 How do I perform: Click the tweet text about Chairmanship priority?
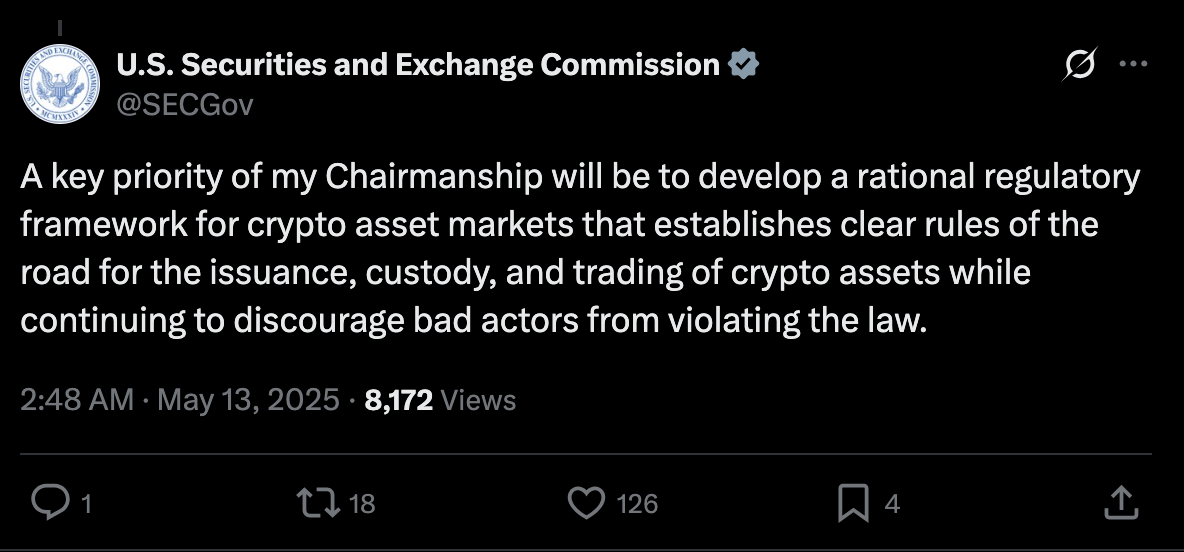[x=580, y=249]
